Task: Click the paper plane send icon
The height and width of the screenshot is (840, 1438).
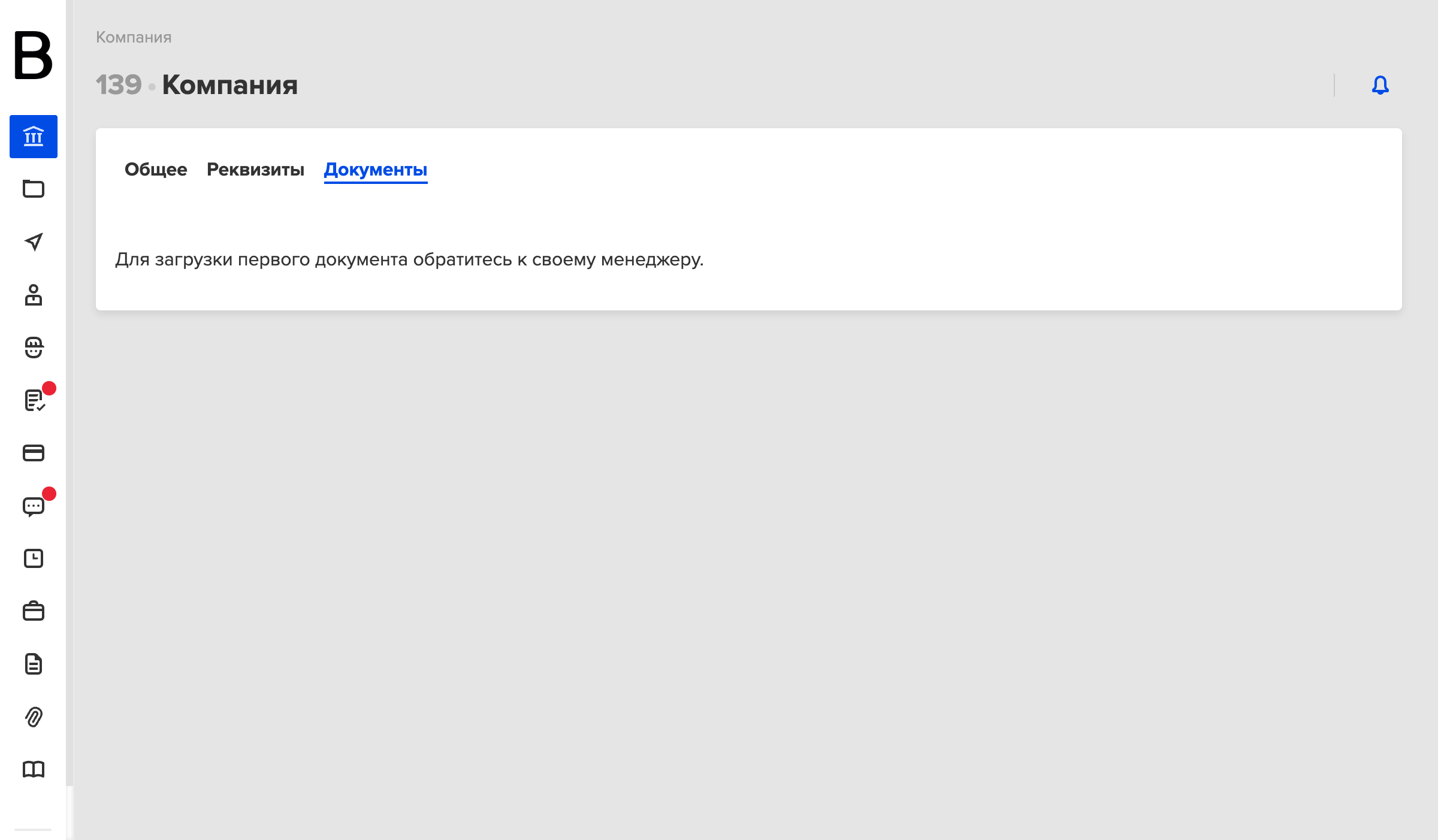Action: click(34, 241)
